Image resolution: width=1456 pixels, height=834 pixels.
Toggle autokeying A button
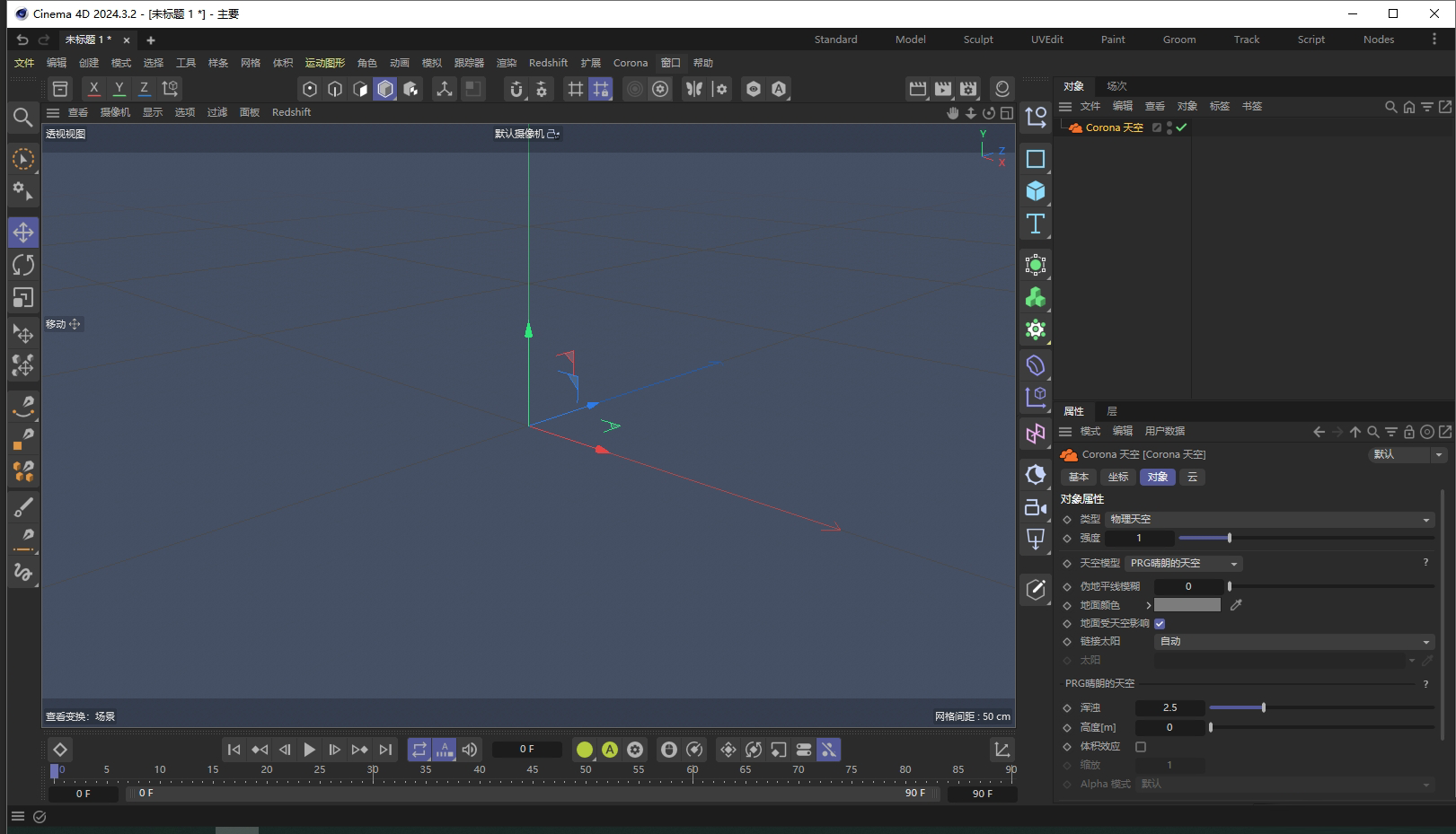pos(610,750)
